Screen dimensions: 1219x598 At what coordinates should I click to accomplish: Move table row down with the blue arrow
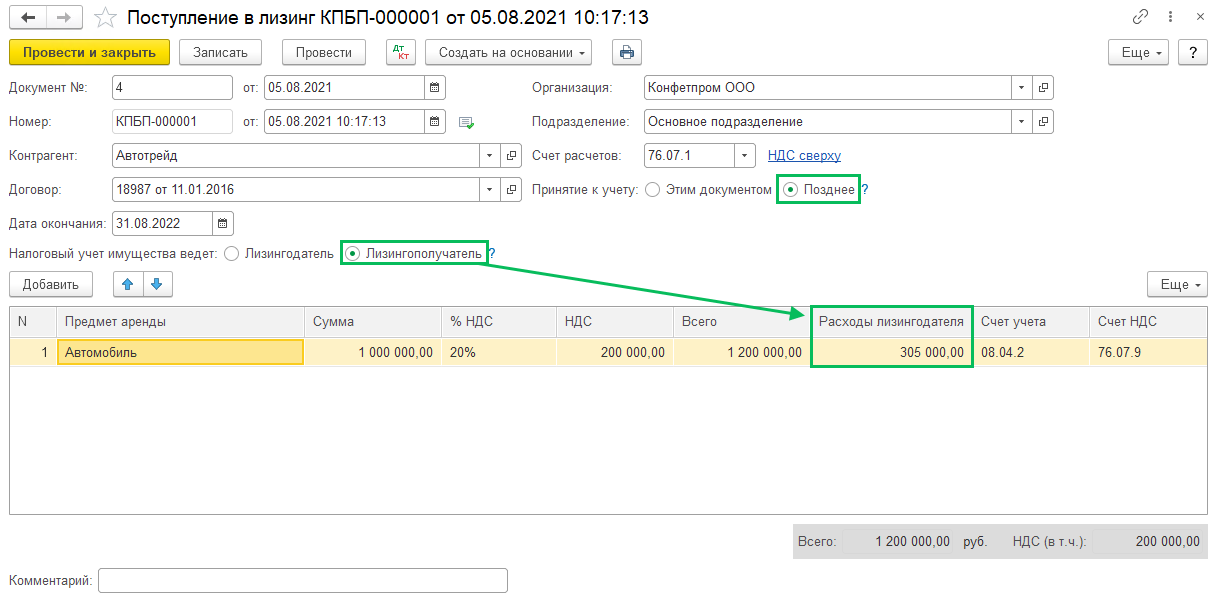(156, 284)
